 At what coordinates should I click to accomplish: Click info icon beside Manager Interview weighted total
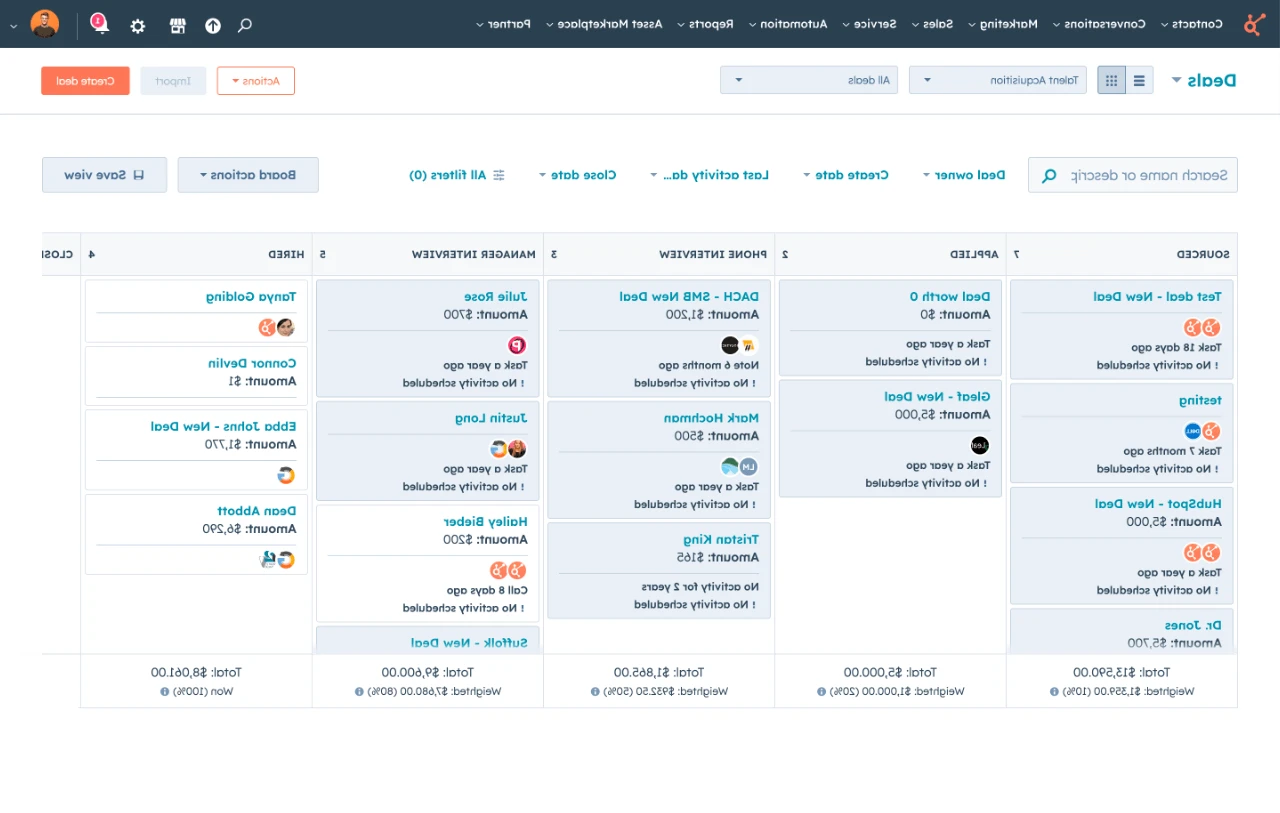tap(359, 691)
